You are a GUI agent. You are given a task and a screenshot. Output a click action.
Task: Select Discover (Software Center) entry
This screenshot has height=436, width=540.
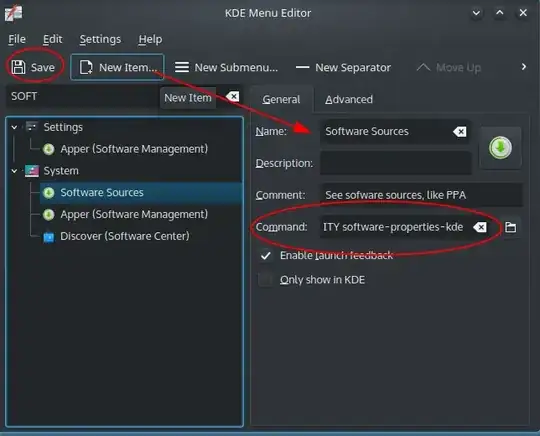coord(125,236)
